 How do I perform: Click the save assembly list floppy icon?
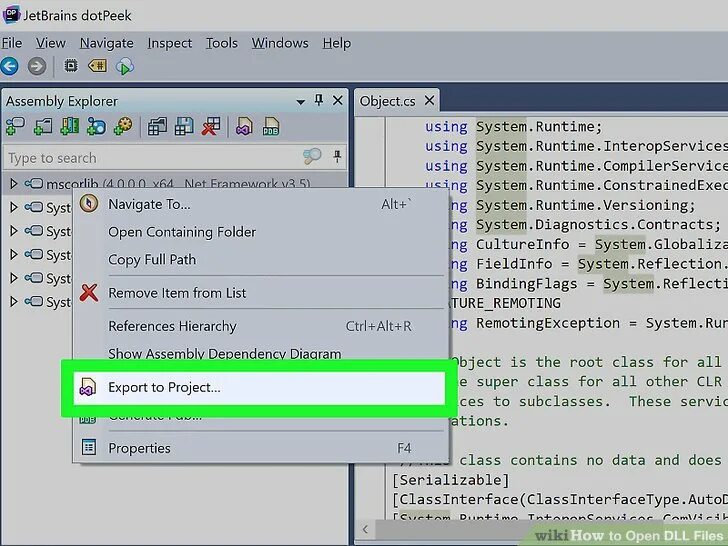[x=184, y=126]
